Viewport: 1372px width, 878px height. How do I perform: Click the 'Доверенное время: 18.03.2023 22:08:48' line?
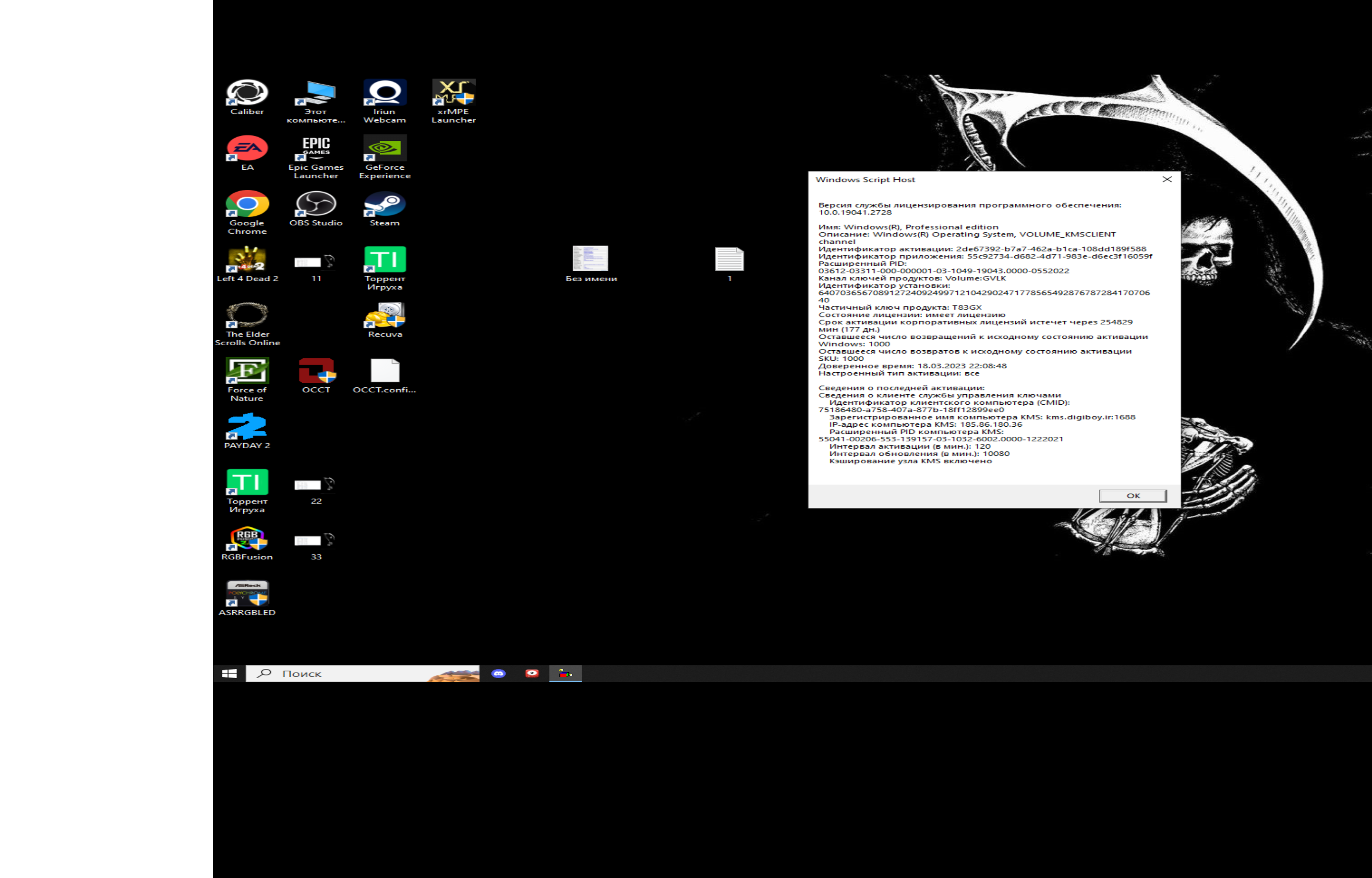tap(912, 366)
